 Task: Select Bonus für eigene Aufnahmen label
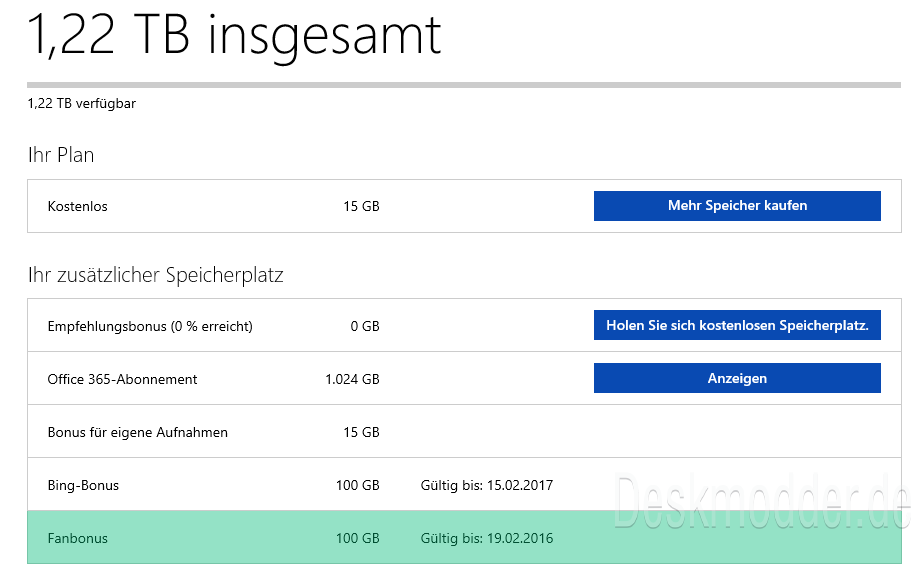tap(138, 432)
